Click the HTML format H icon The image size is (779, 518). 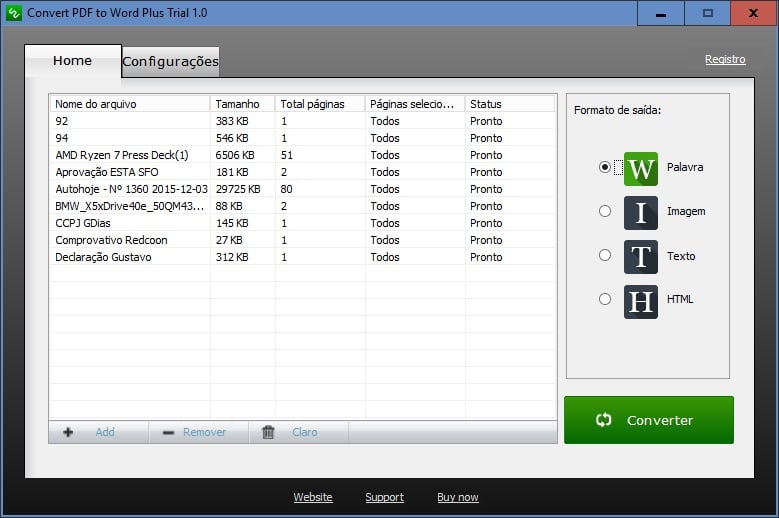[x=640, y=300]
